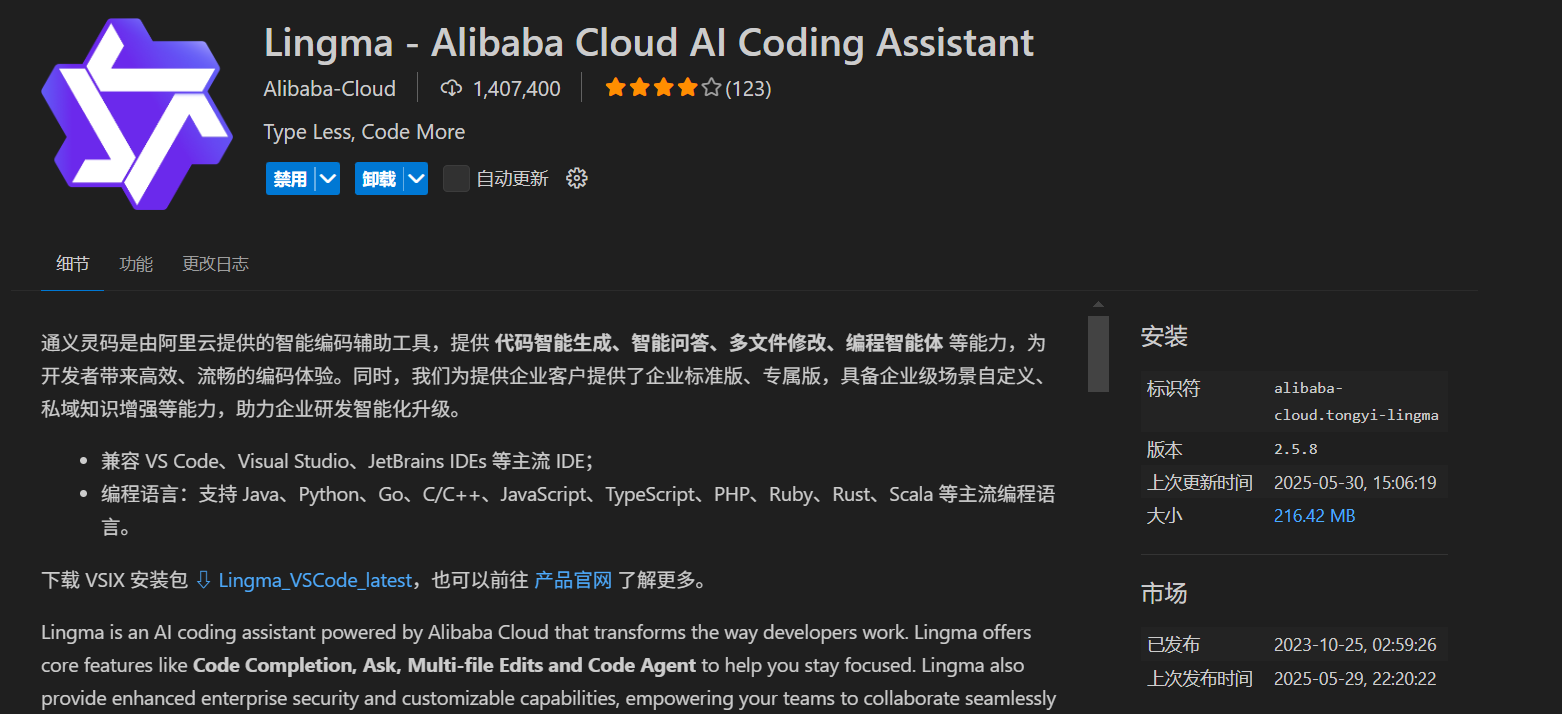Open the extension settings gear icon
1562x714 pixels.
tap(577, 179)
